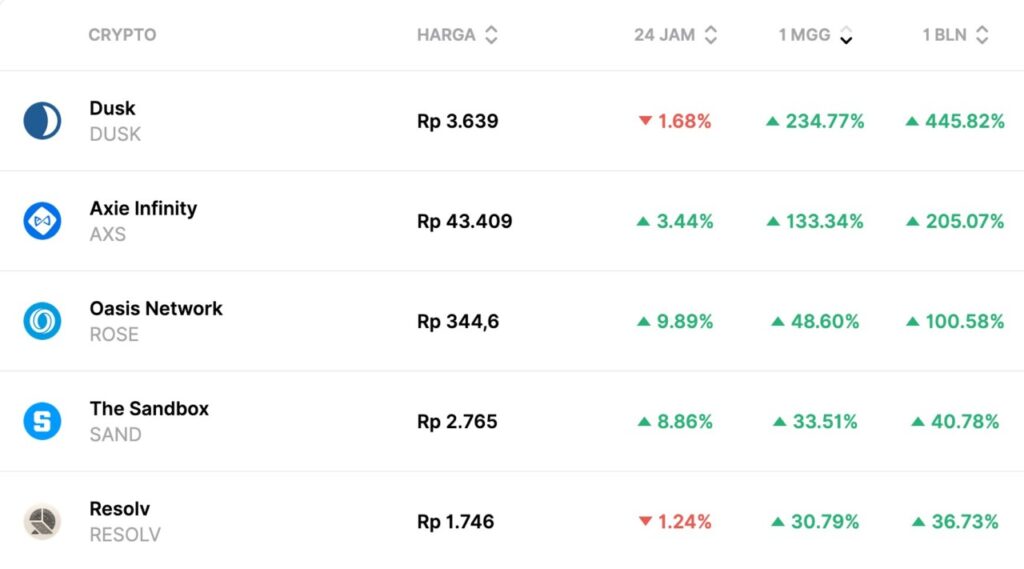1024x569 pixels.
Task: Toggle the 1 MGG sort arrow
Action: pyautogui.click(x=846, y=36)
